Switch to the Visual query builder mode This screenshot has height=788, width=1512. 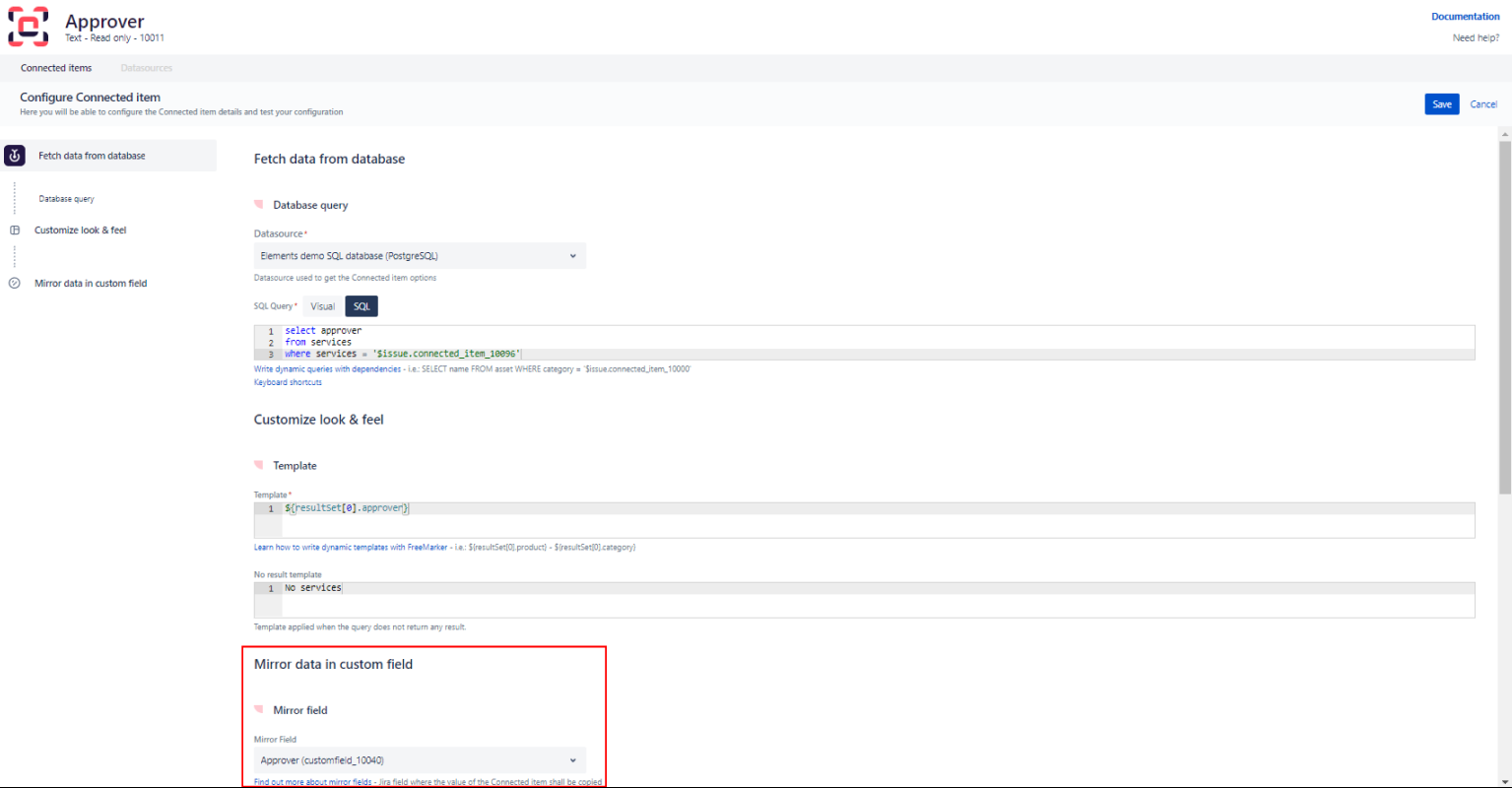(x=321, y=305)
